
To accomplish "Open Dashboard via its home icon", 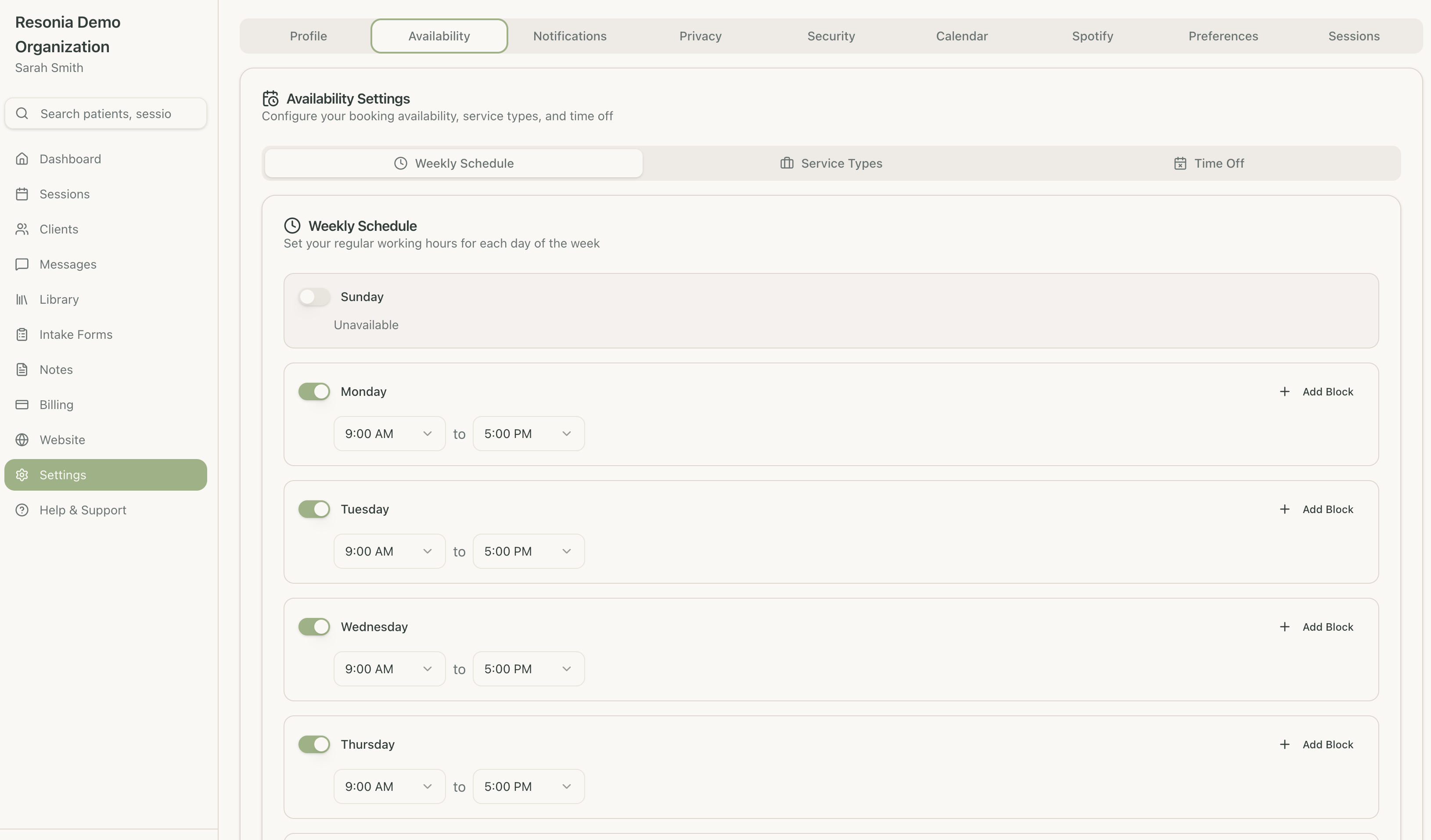I will tap(22, 159).
